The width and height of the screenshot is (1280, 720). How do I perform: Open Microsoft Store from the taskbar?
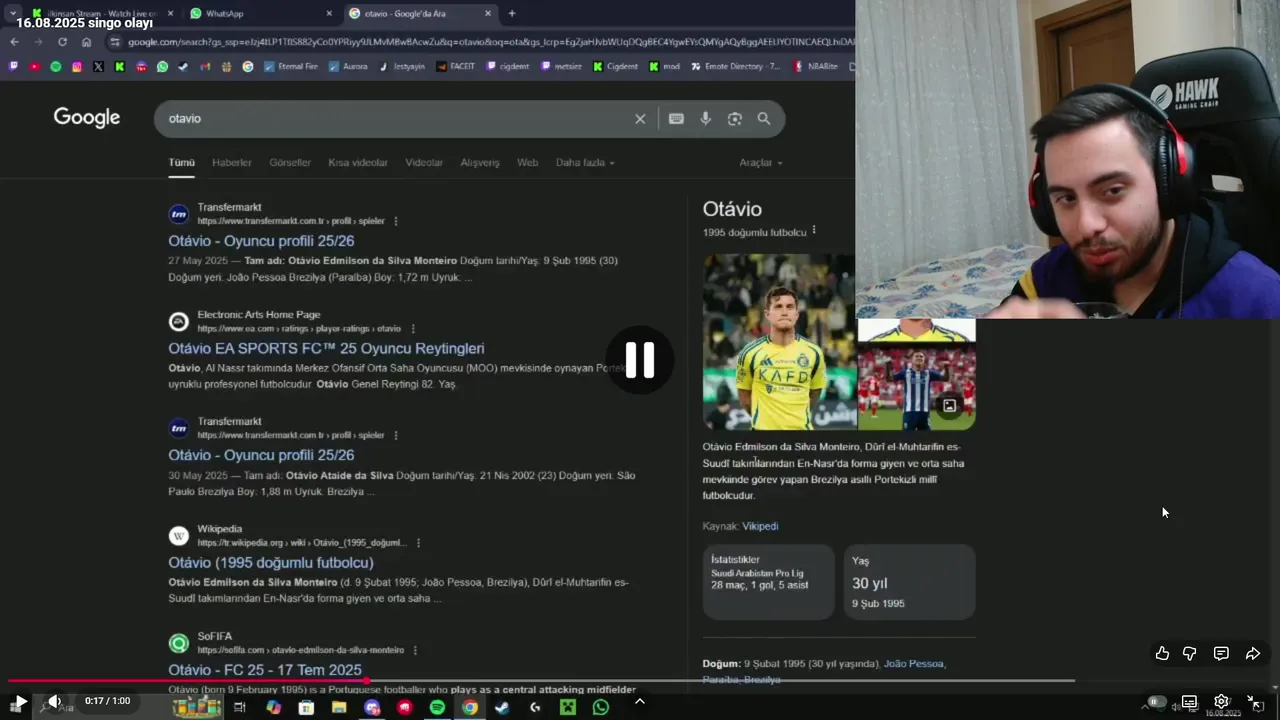[x=306, y=707]
